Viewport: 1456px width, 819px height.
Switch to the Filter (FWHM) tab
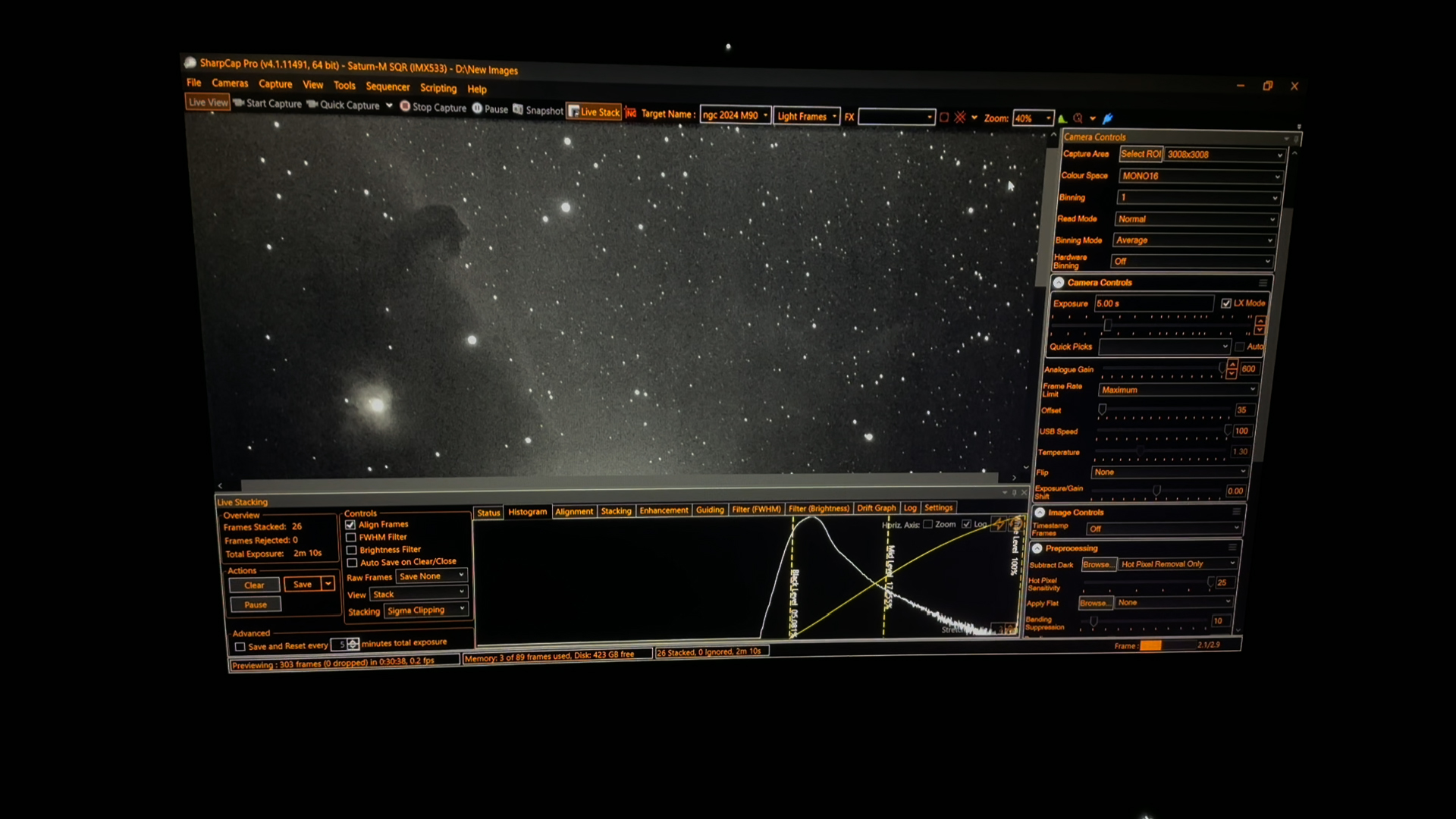pyautogui.click(x=756, y=510)
